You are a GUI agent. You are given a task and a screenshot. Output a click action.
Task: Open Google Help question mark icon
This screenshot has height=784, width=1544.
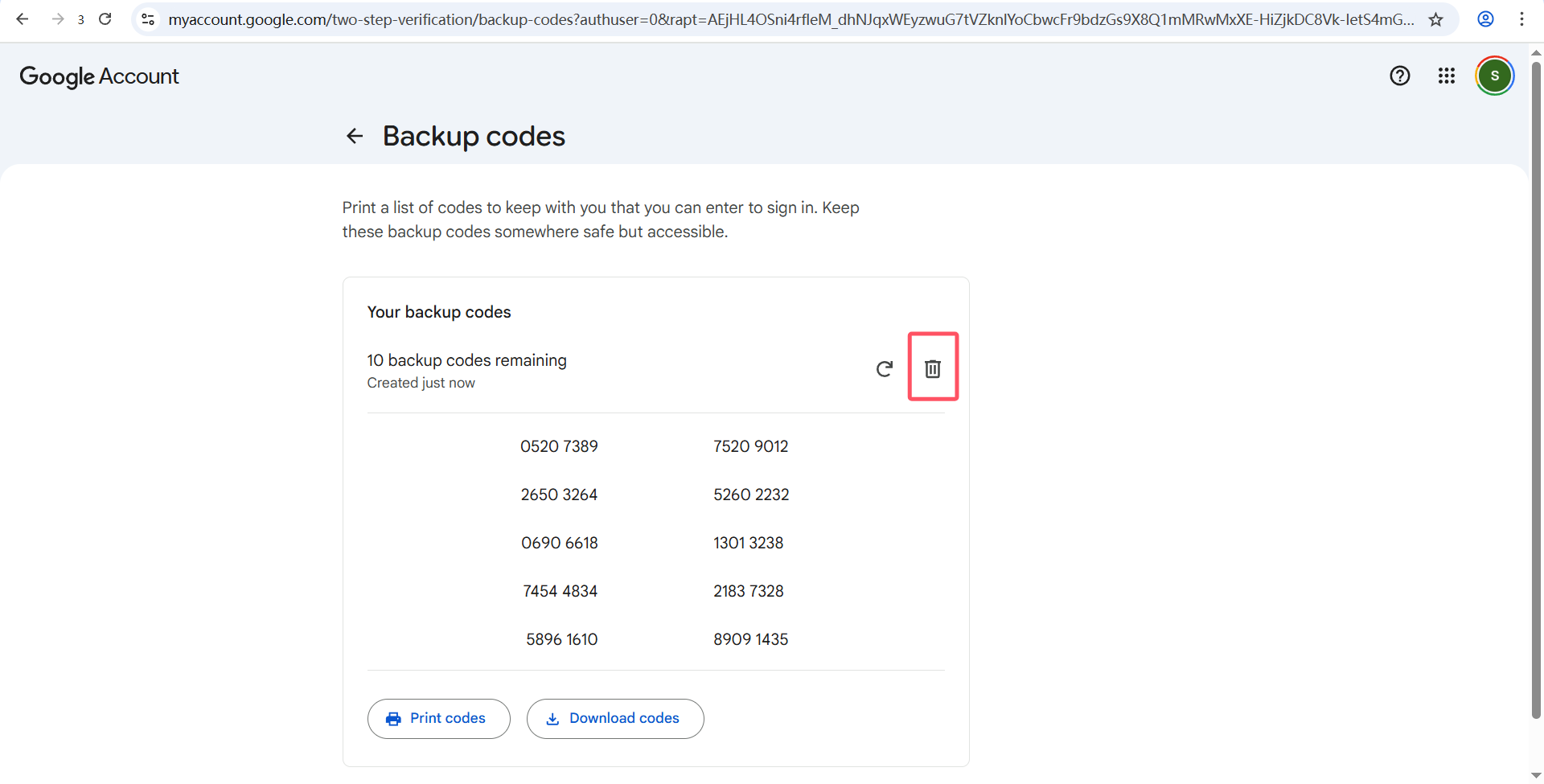(x=1399, y=76)
